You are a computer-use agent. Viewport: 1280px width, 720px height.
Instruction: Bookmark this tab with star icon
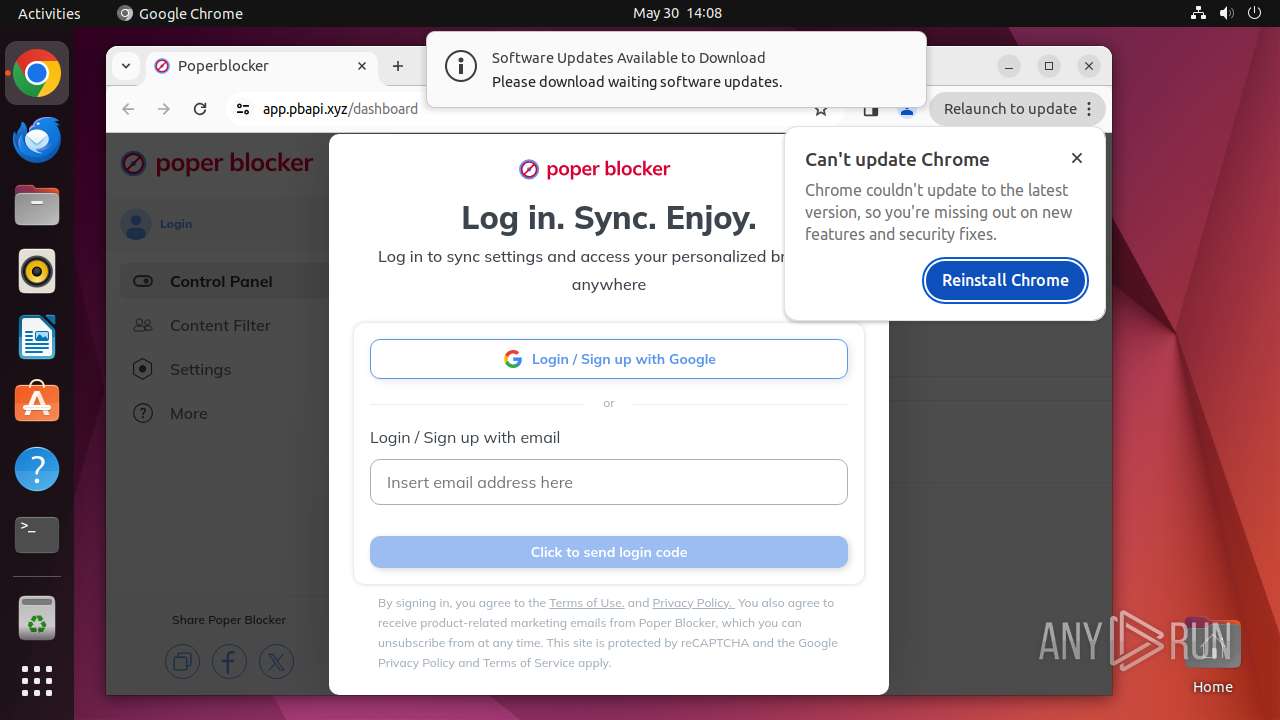pyautogui.click(x=821, y=110)
